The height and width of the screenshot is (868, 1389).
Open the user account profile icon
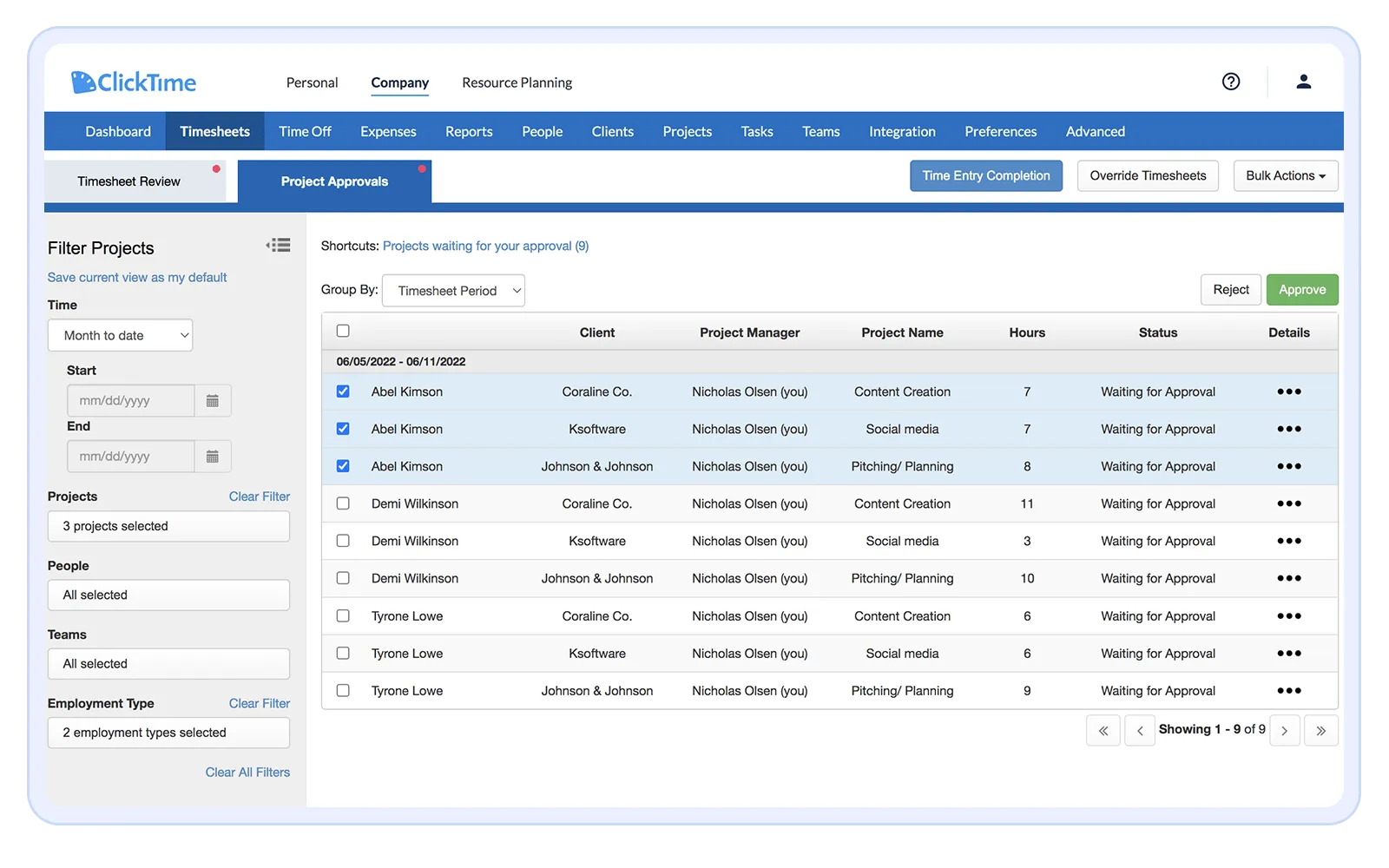1303,82
